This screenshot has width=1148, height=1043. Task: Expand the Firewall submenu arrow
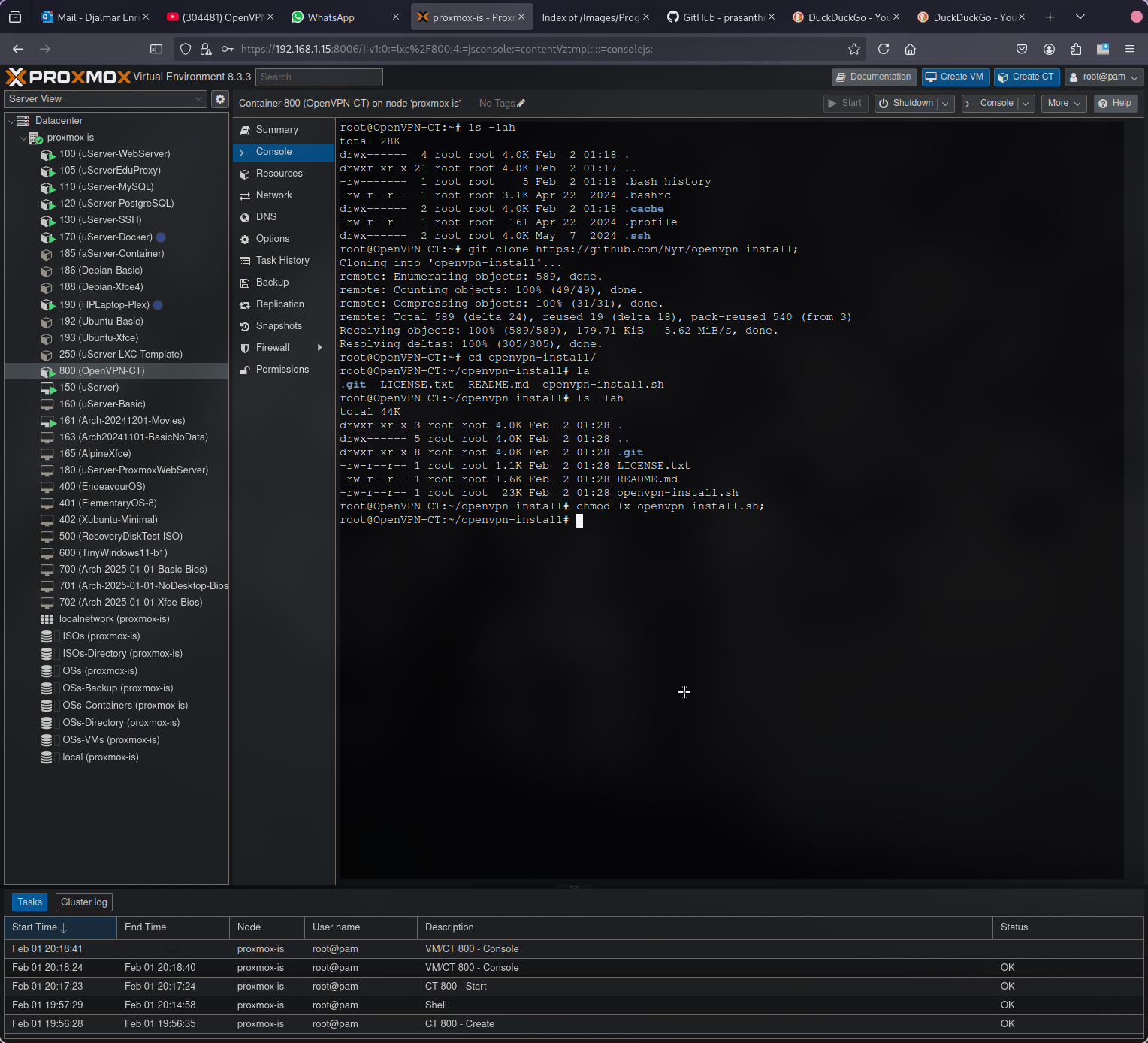320,348
